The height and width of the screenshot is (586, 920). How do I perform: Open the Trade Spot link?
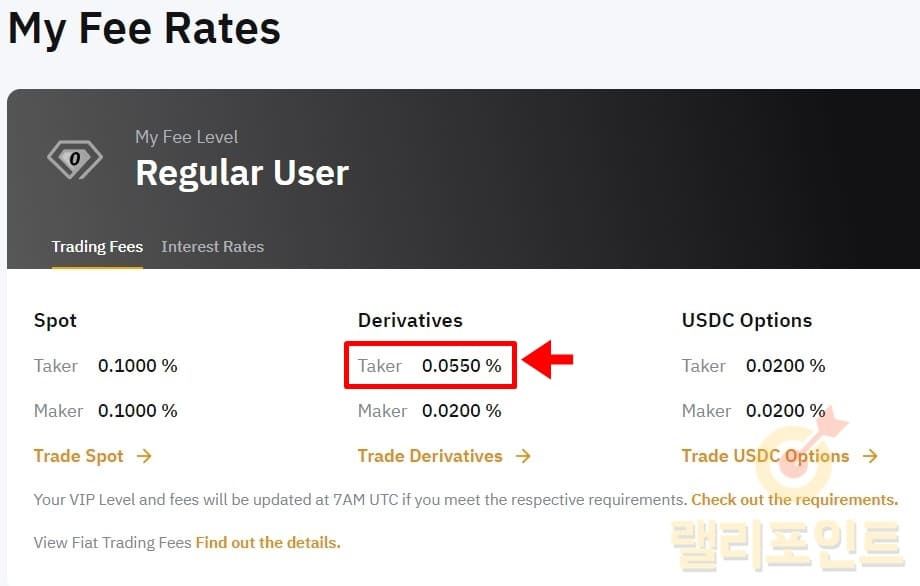point(79,456)
